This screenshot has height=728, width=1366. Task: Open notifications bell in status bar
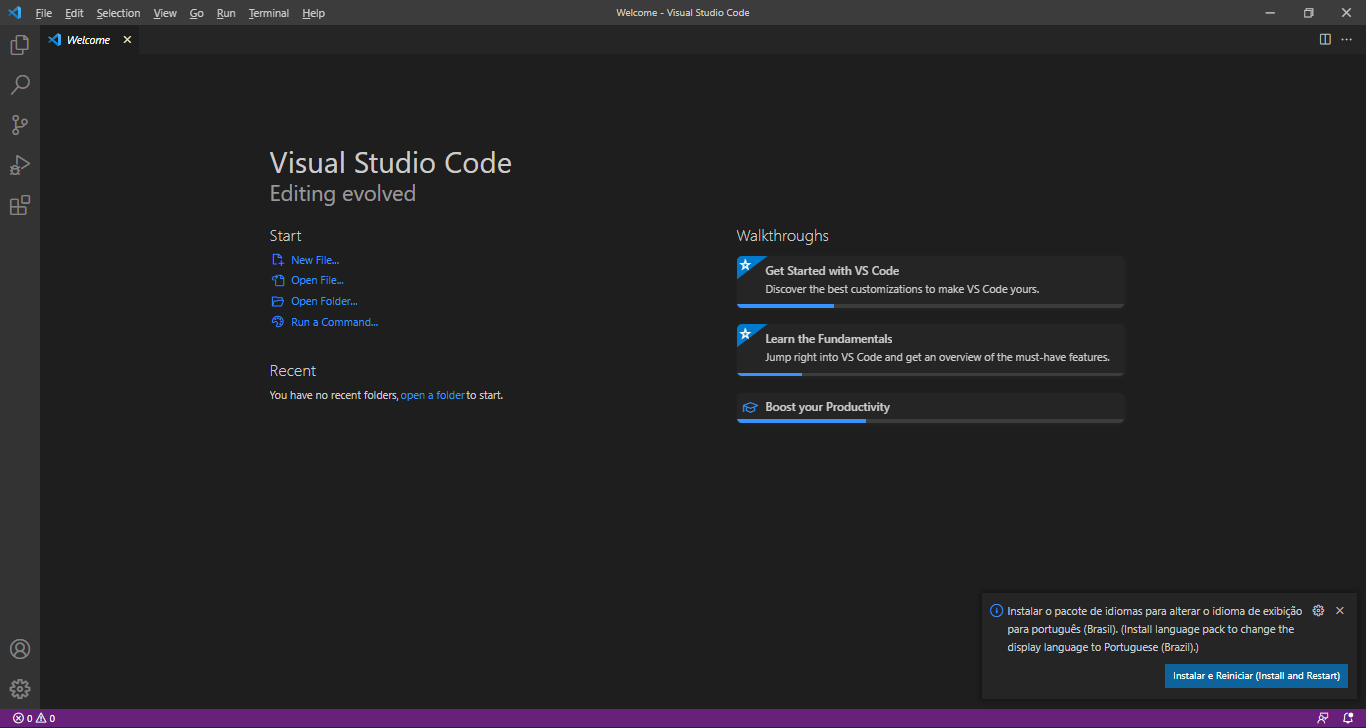[1348, 718]
